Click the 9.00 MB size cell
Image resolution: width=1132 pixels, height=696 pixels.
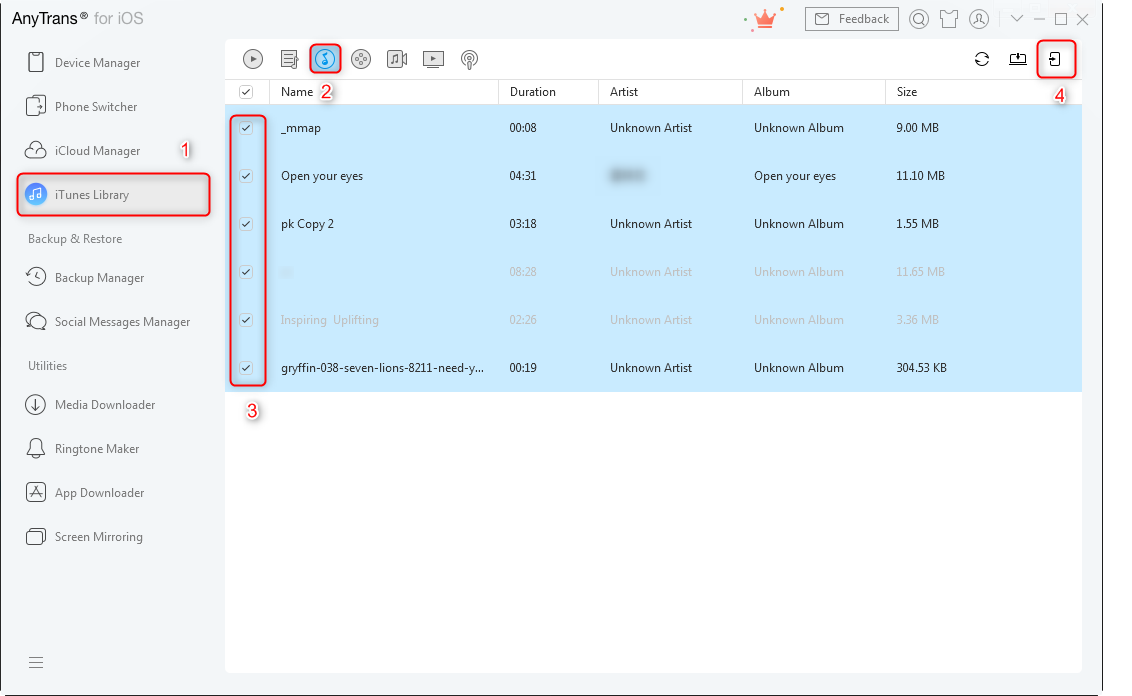(918, 128)
